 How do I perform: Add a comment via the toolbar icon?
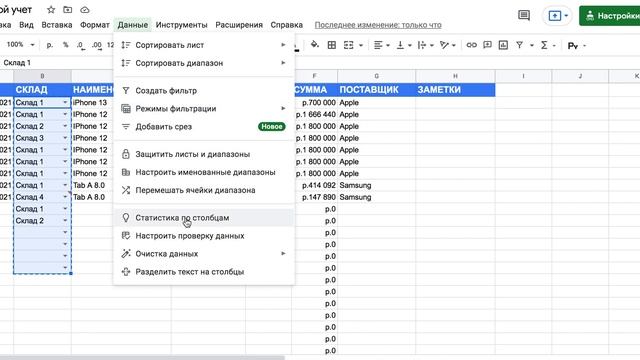pos(487,45)
